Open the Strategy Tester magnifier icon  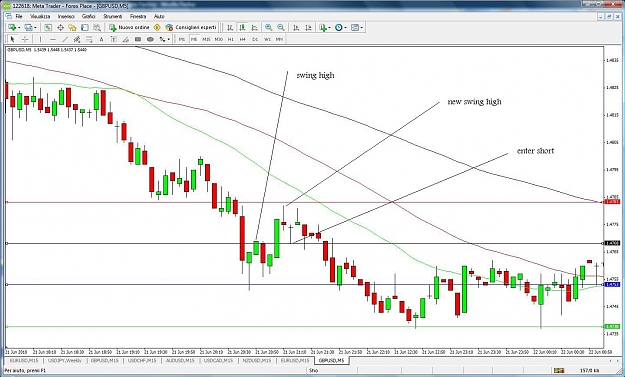point(97,27)
